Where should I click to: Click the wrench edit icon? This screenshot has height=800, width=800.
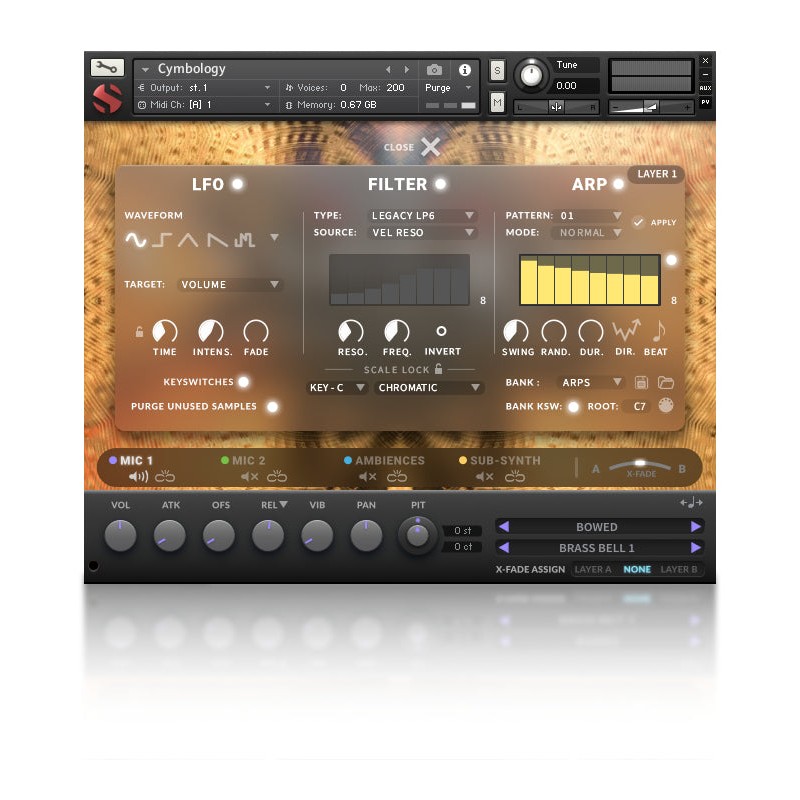[107, 68]
